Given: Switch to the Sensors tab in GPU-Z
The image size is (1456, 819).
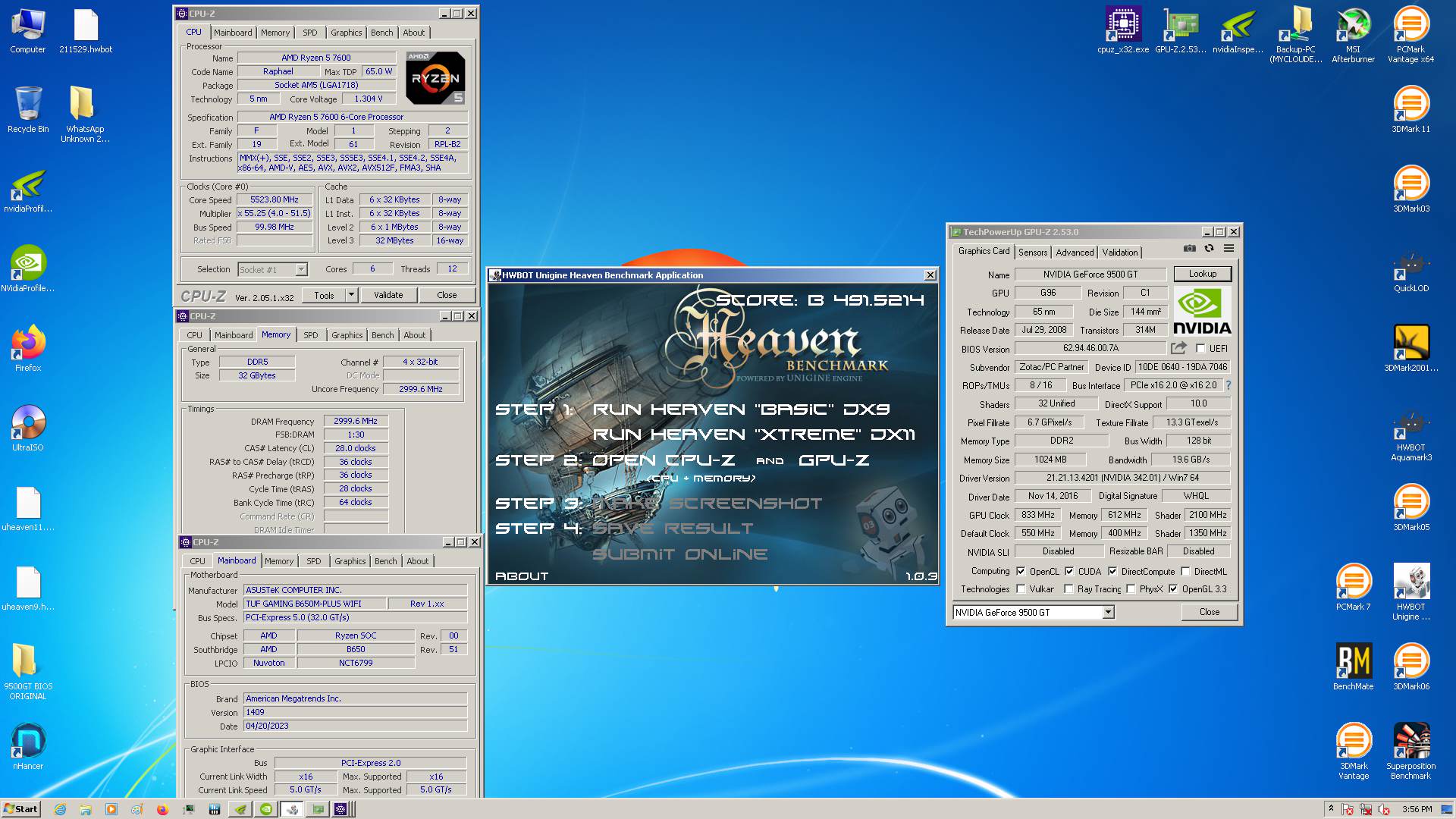Looking at the screenshot, I should coord(1033,252).
